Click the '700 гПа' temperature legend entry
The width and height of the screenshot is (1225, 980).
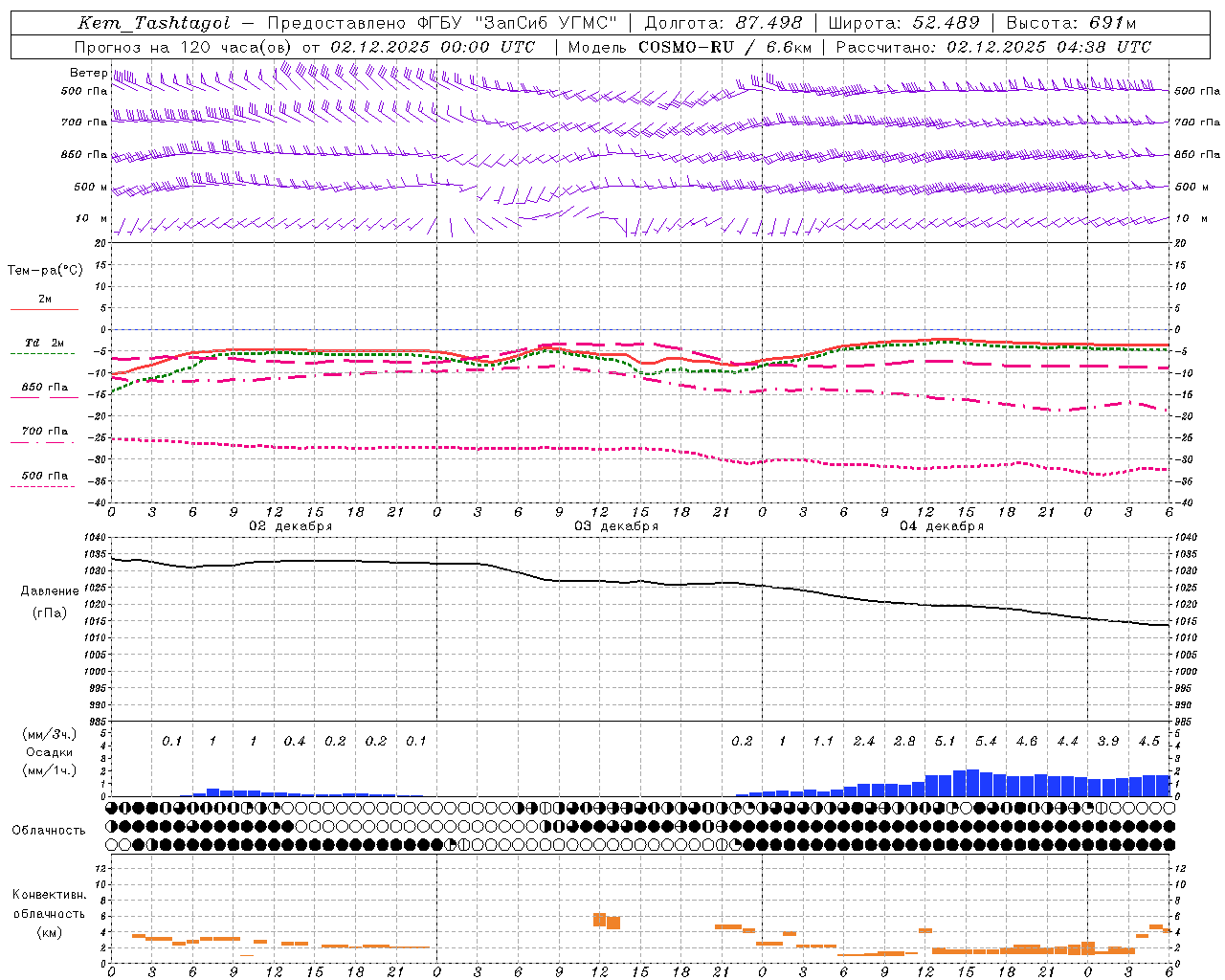(x=45, y=432)
